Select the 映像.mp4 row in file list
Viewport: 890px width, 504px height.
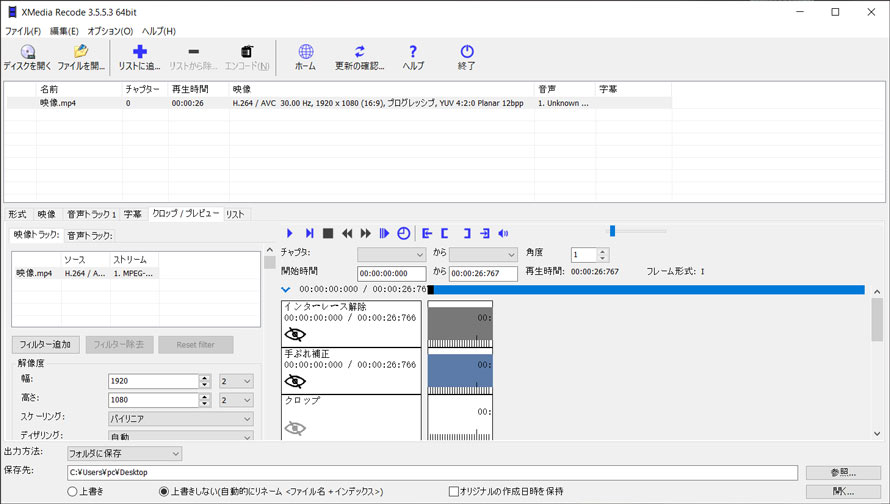(x=338, y=103)
